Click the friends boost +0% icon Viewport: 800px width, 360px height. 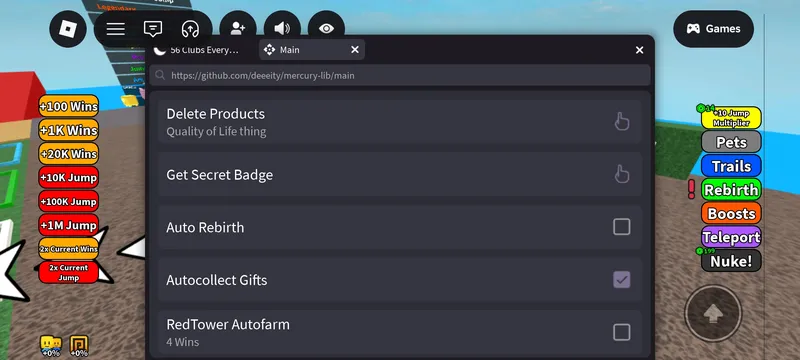[51, 347]
